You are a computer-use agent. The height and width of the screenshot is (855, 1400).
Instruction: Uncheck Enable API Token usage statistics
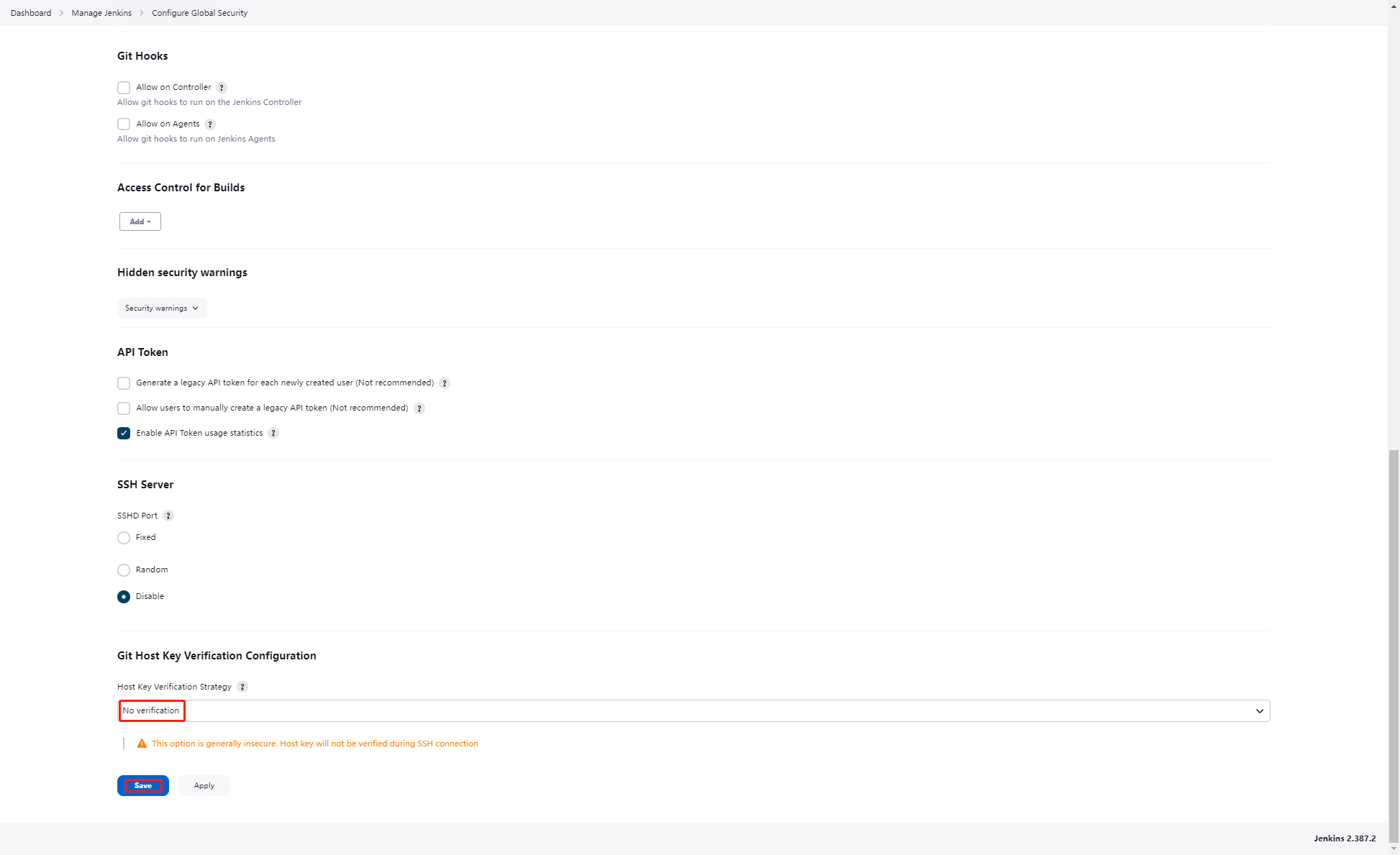pos(124,433)
